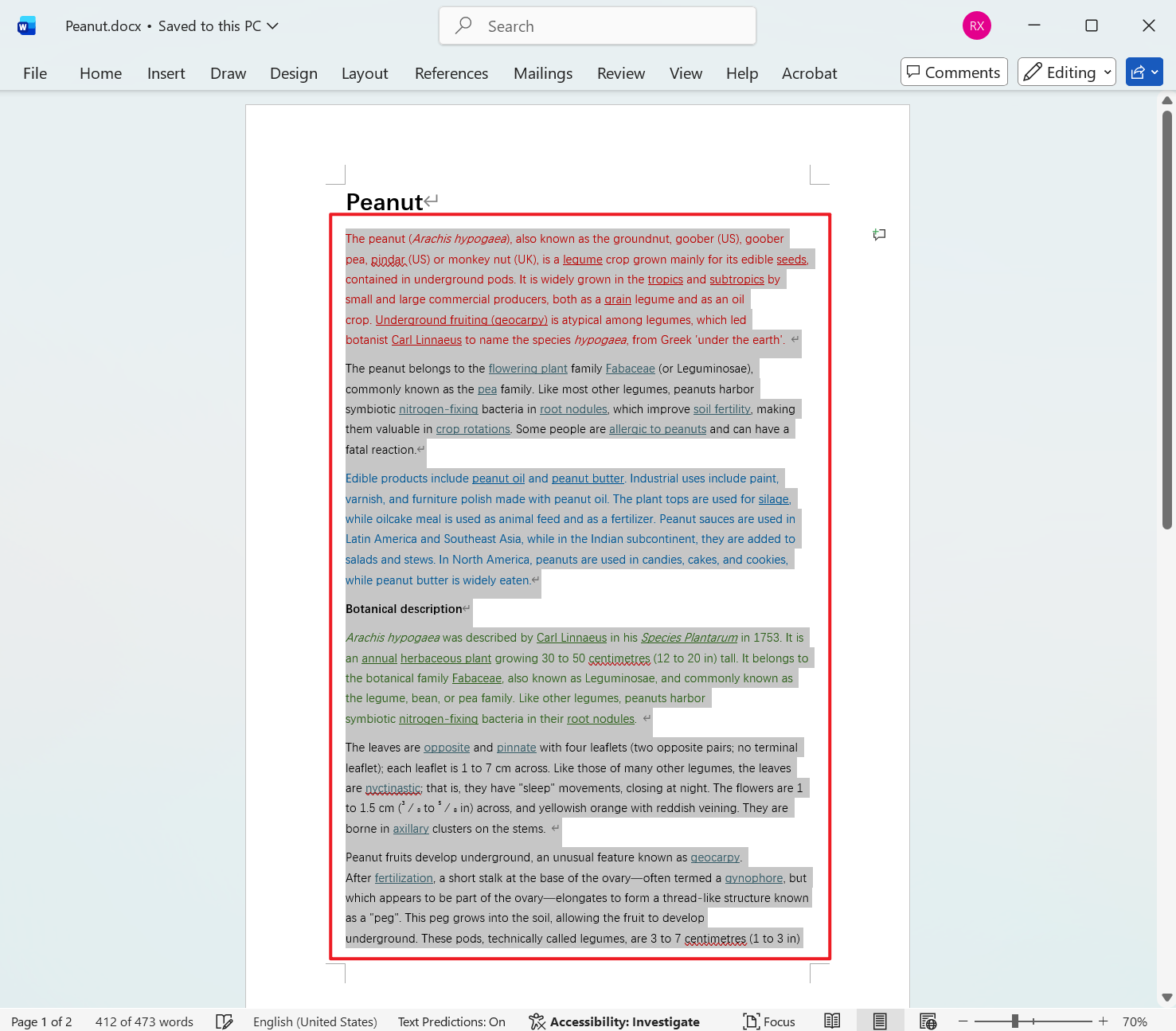Viewport: 1176px width, 1031px height.
Task: Click the word count display
Action: point(143,1021)
